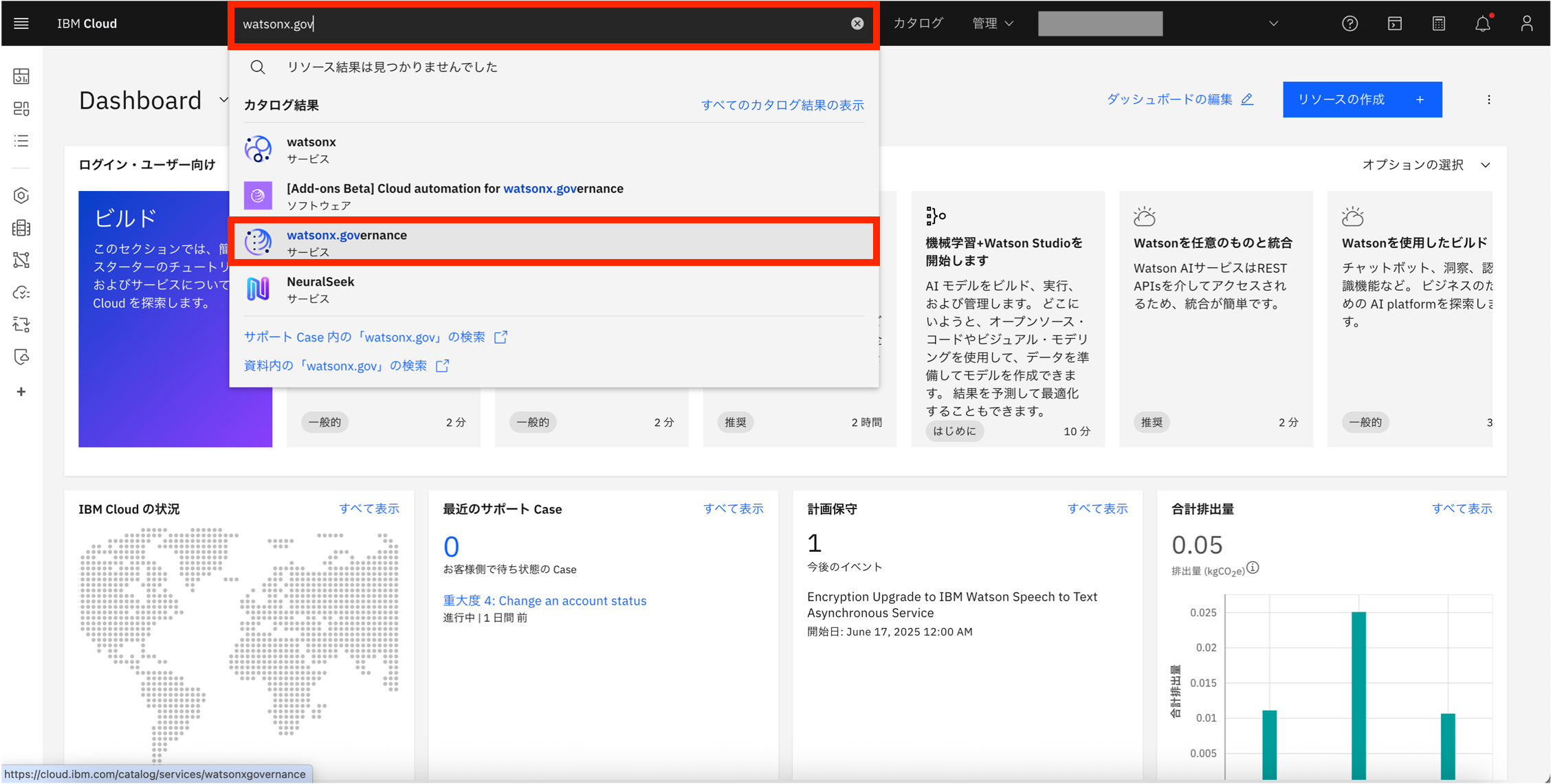This screenshot has width=1553, height=784.
Task: Open dashboard overflow menu with three dots
Action: [1489, 100]
